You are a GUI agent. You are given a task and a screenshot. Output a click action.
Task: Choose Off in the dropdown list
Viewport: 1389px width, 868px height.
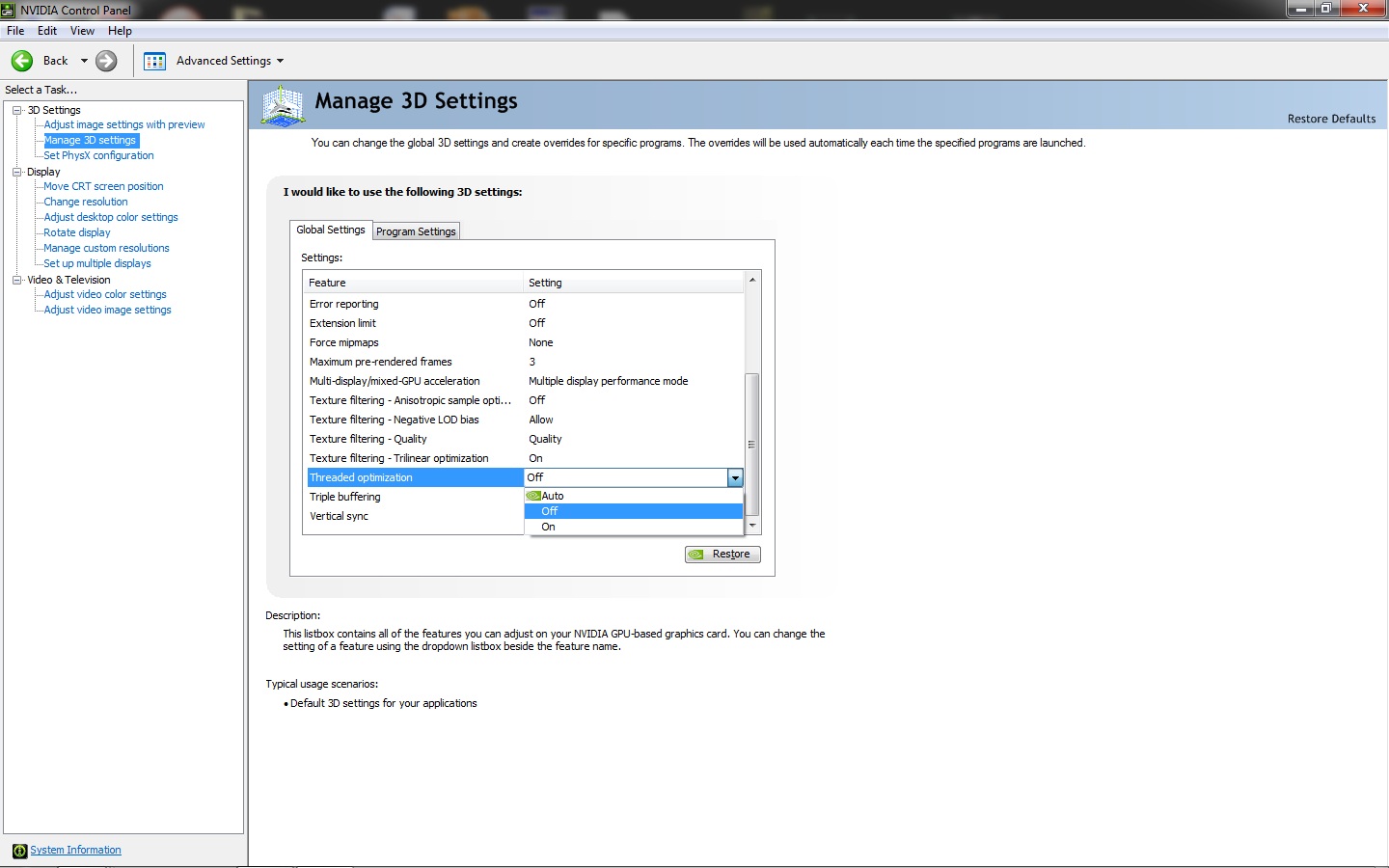[634, 511]
